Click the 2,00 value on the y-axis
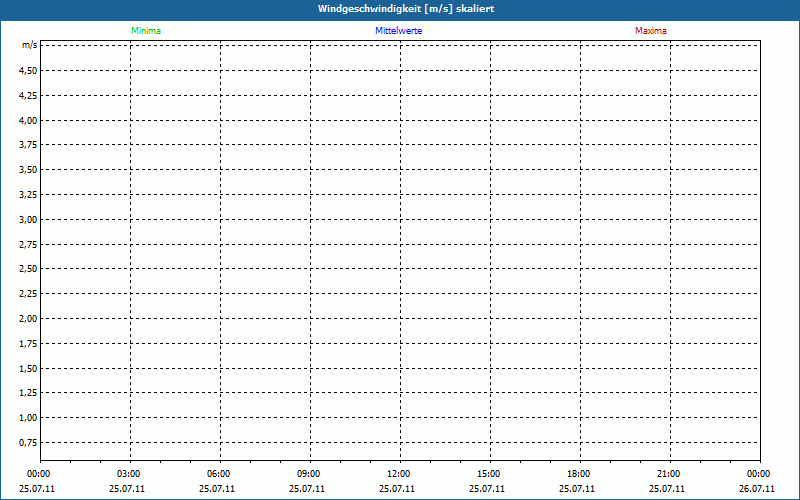The image size is (800, 500). [28, 318]
